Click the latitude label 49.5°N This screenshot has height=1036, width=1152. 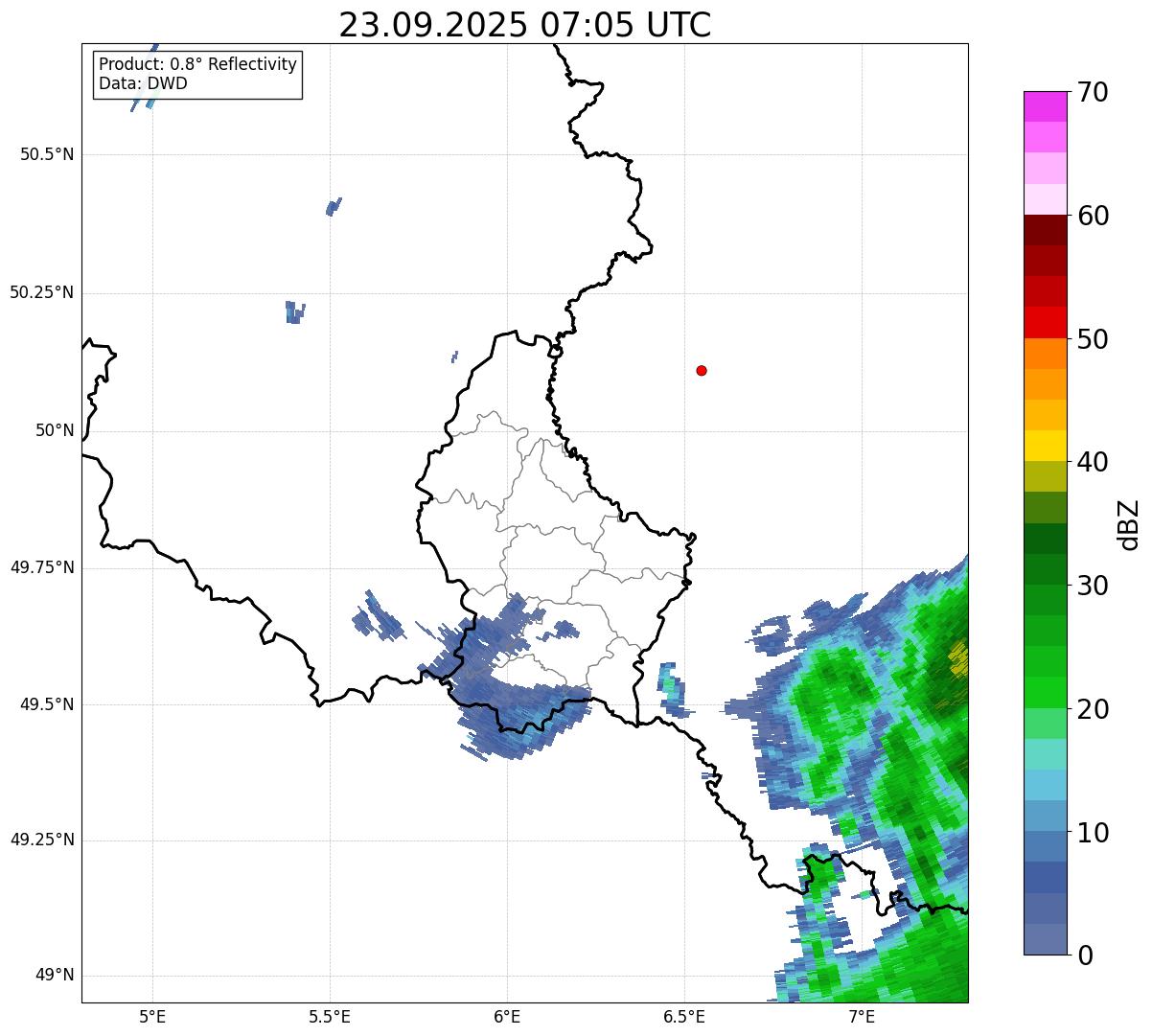coord(47,704)
